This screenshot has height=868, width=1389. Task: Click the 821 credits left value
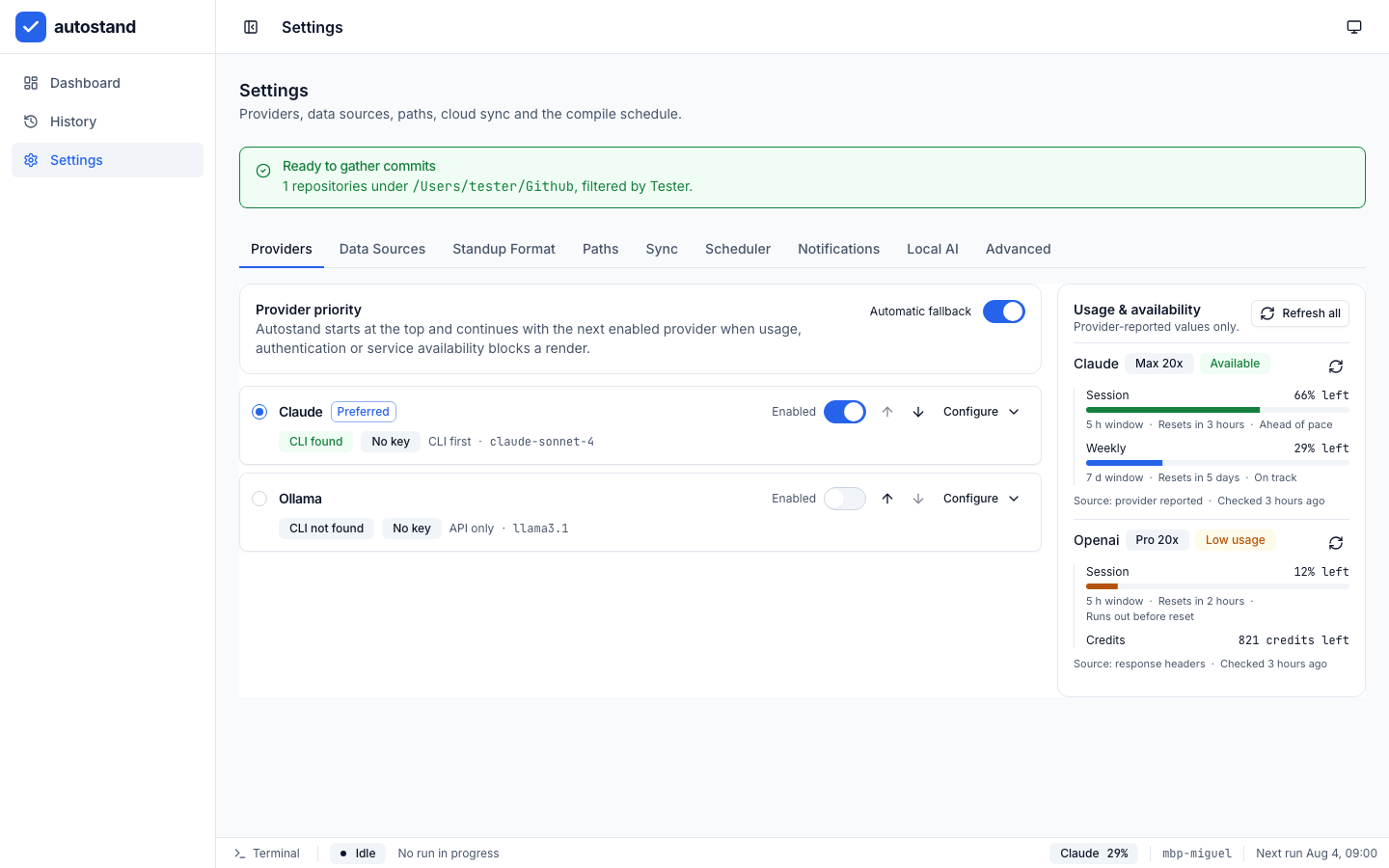tap(1294, 640)
